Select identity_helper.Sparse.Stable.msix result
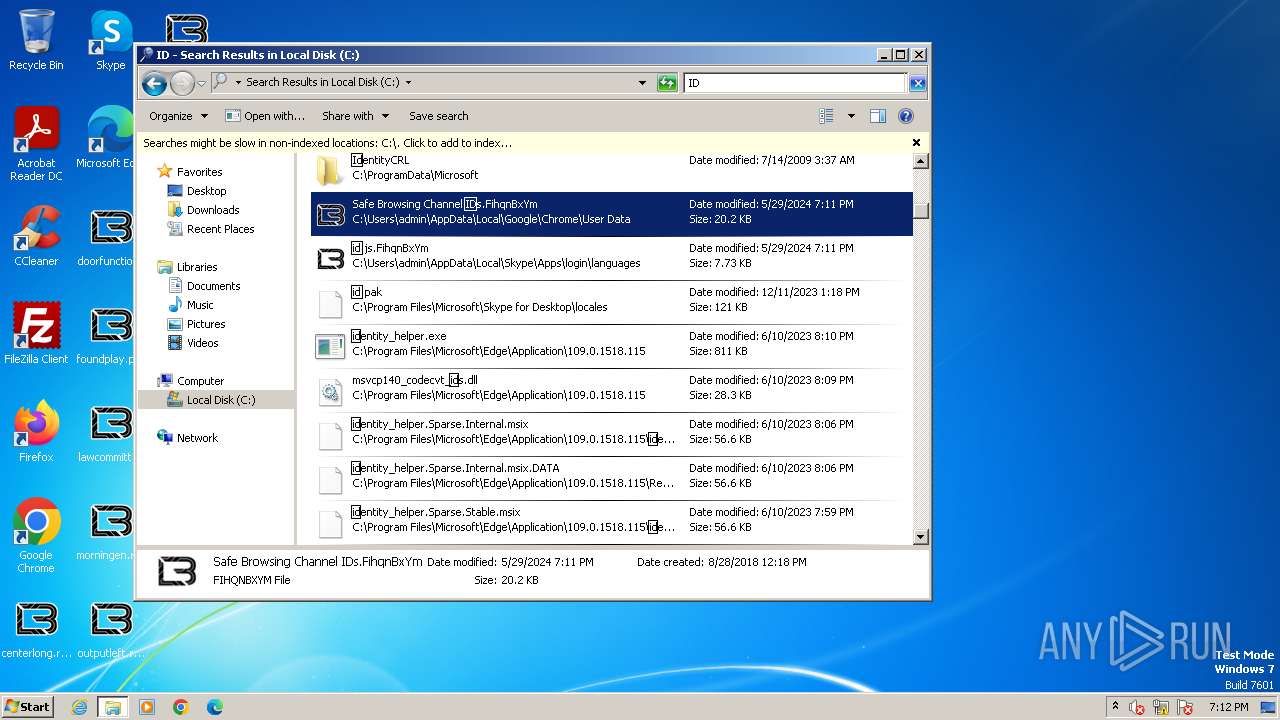The image size is (1280, 720). pos(611,522)
